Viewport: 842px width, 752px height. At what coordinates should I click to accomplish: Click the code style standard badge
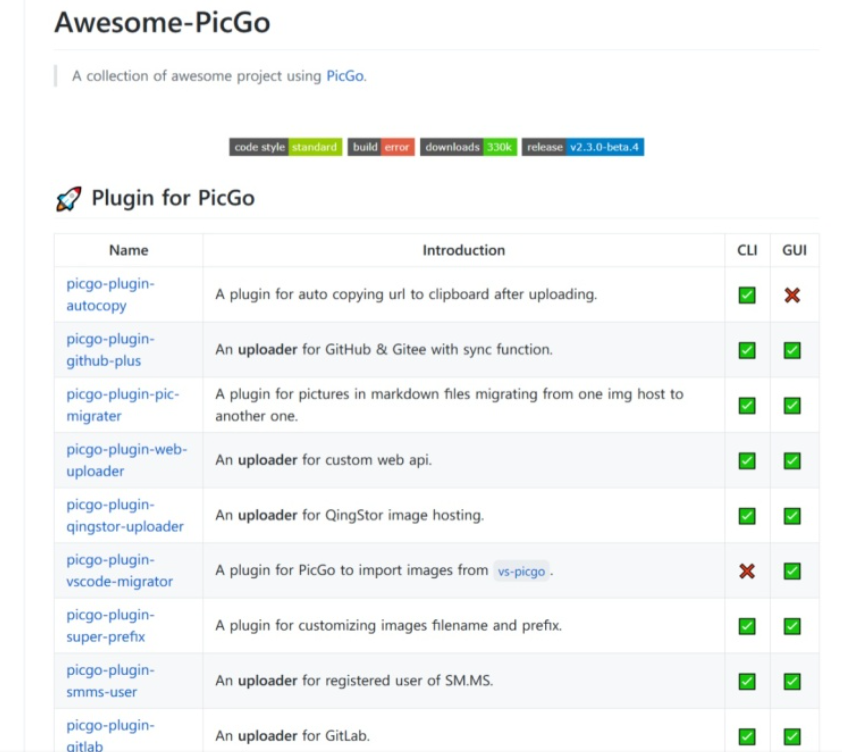coord(285,147)
